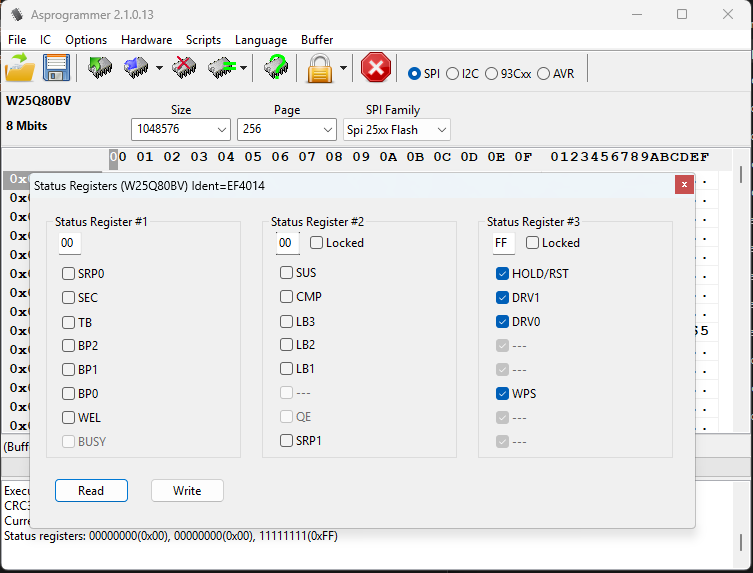Uncheck the HOLD/RST checkbox
The height and width of the screenshot is (573, 753).
tap(502, 273)
